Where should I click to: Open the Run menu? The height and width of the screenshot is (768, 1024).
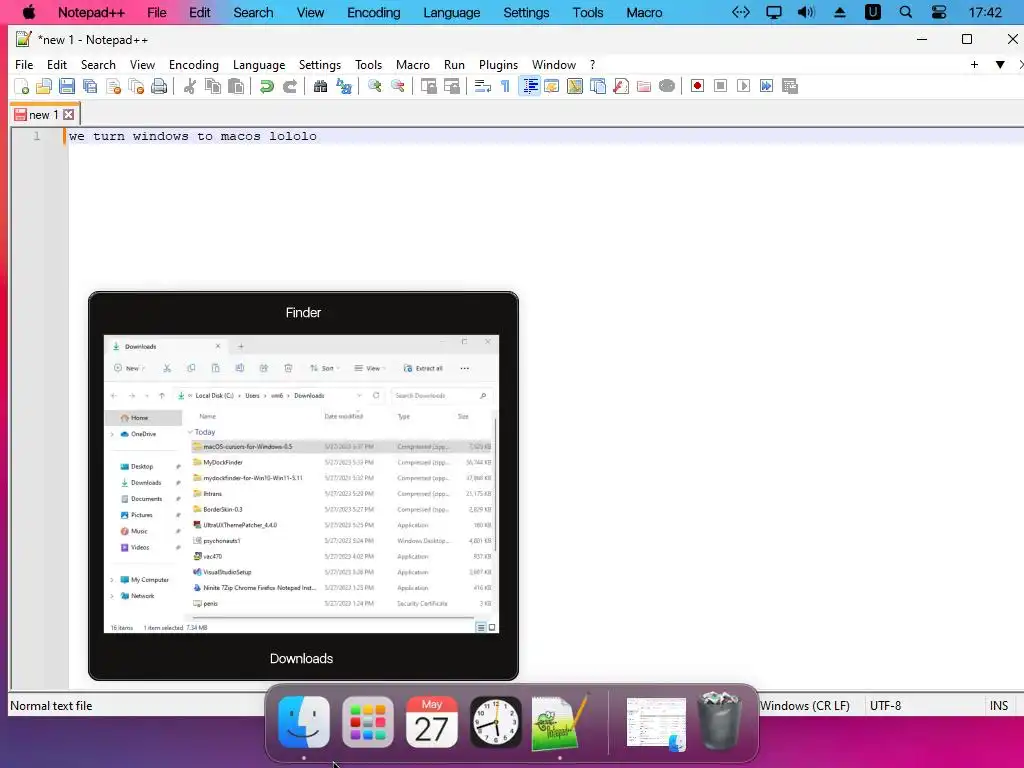coord(455,65)
